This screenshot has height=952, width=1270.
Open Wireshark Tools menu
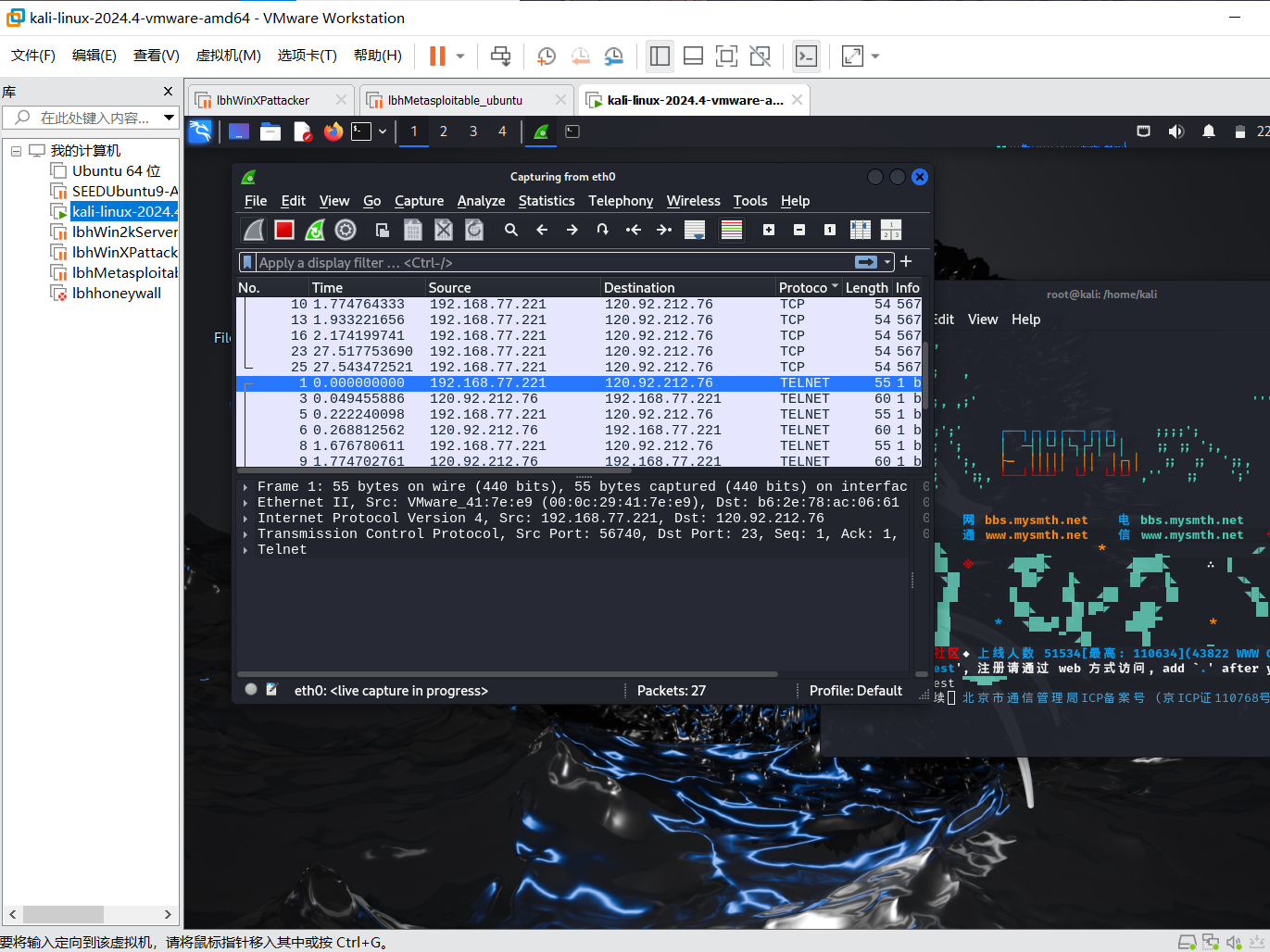tap(750, 201)
